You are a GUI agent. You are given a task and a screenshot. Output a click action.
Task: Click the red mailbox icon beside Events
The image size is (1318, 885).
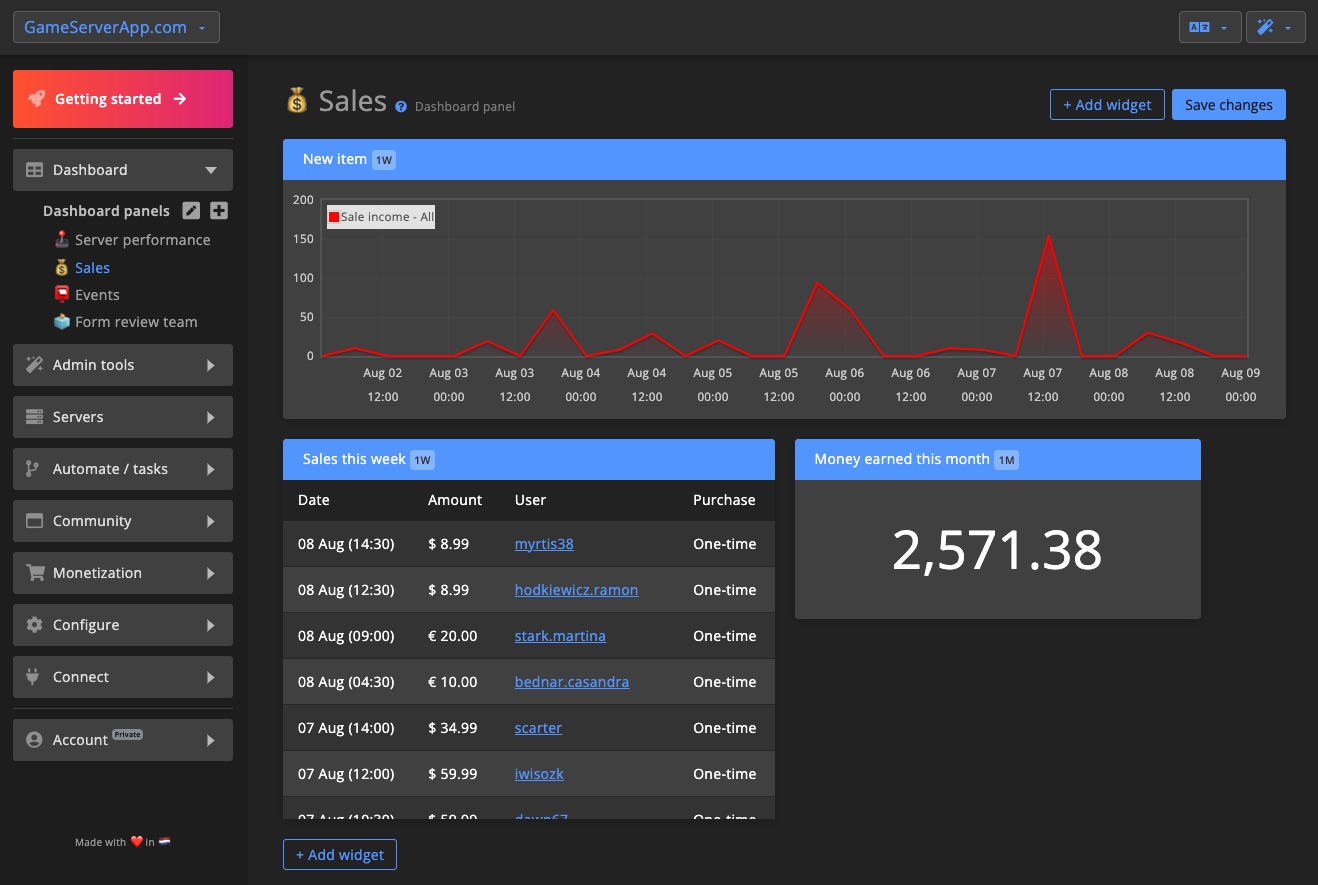click(x=62, y=294)
